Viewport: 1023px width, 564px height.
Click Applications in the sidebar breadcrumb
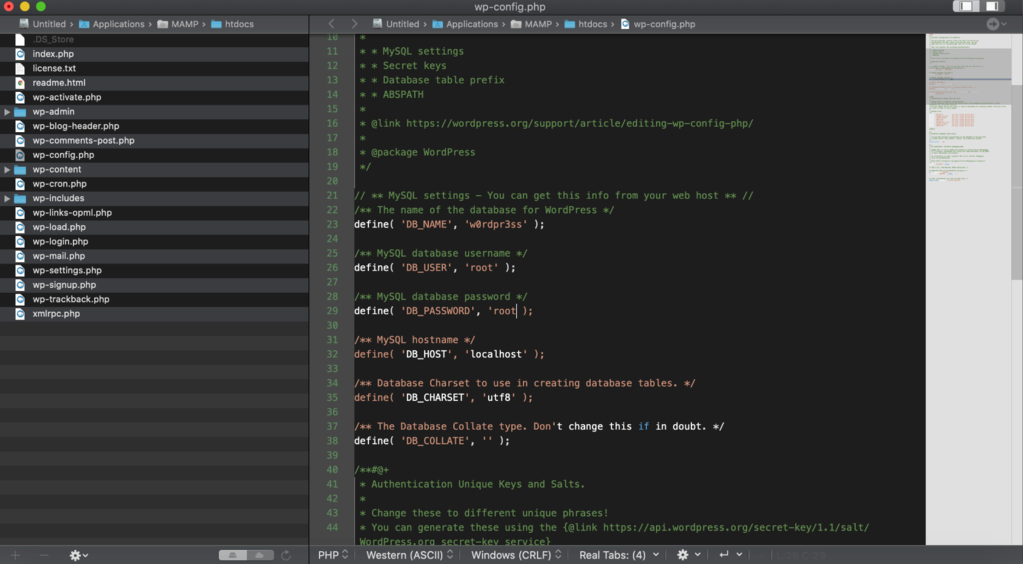click(x=119, y=24)
